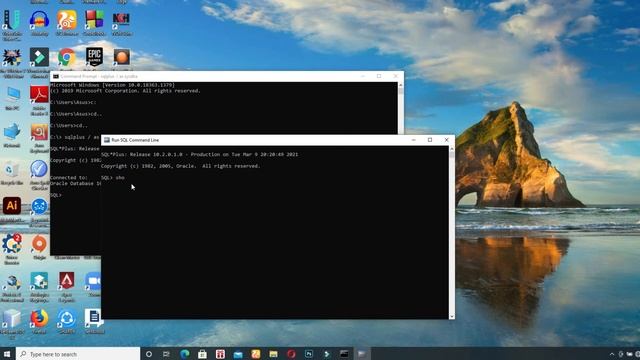Open the Mail app on taskbar
640x360 pixels.
pyautogui.click(x=238, y=354)
